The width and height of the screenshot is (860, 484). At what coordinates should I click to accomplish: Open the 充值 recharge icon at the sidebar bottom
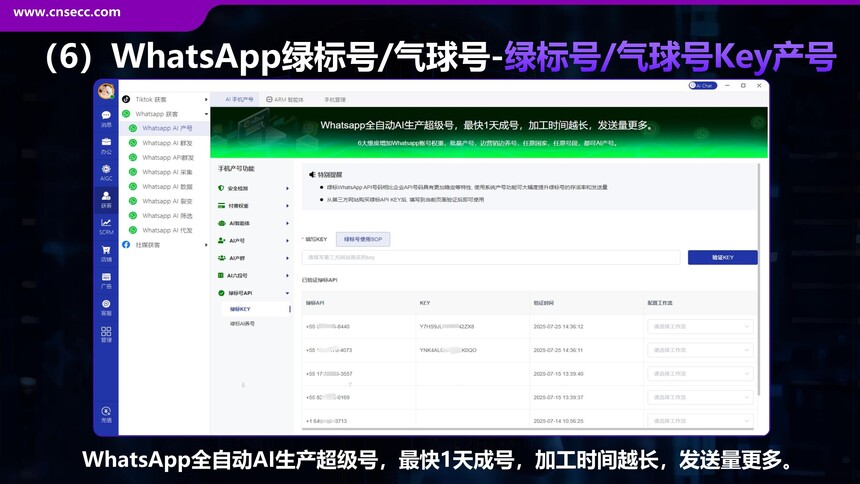106,414
